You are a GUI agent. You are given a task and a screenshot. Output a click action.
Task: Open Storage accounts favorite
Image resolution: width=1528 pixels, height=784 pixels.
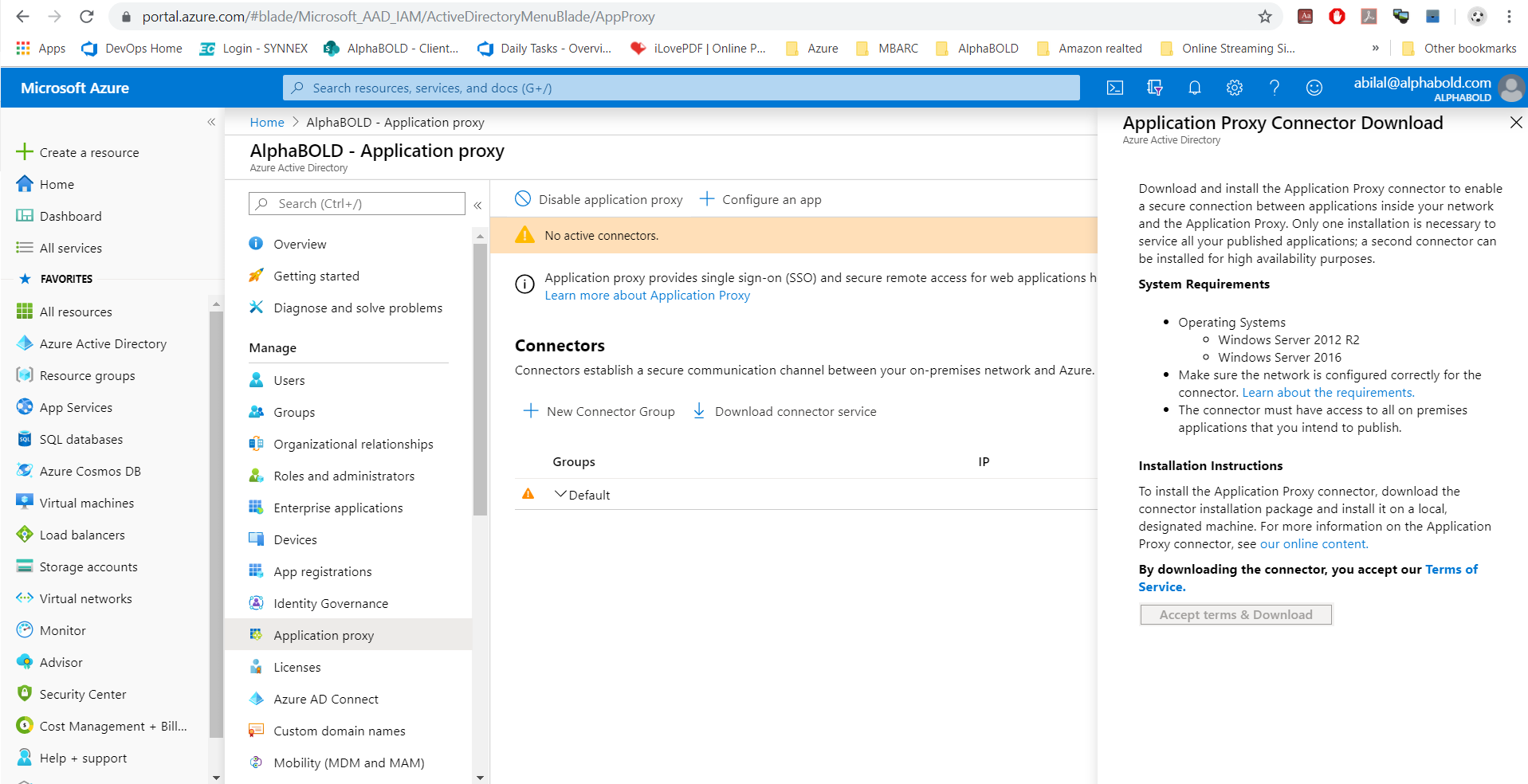(88, 566)
